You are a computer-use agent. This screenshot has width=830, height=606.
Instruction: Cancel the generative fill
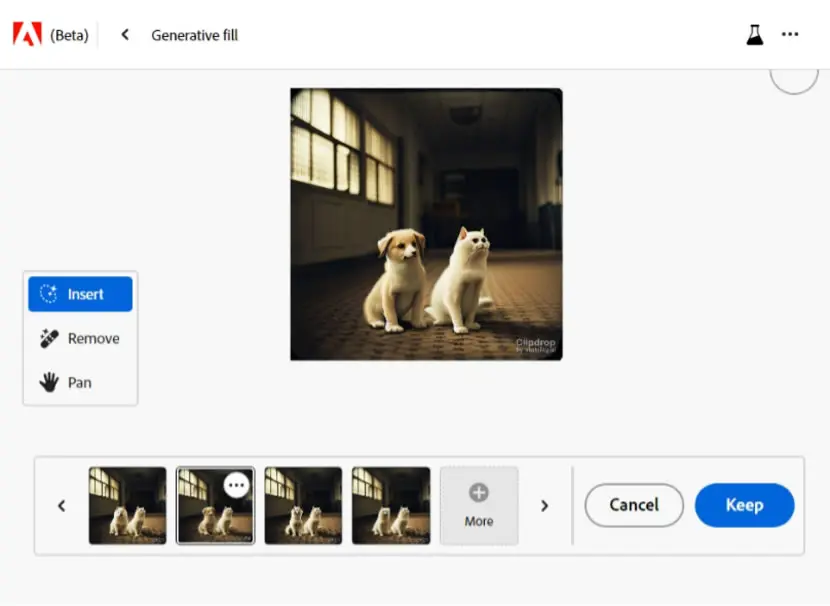coord(634,505)
